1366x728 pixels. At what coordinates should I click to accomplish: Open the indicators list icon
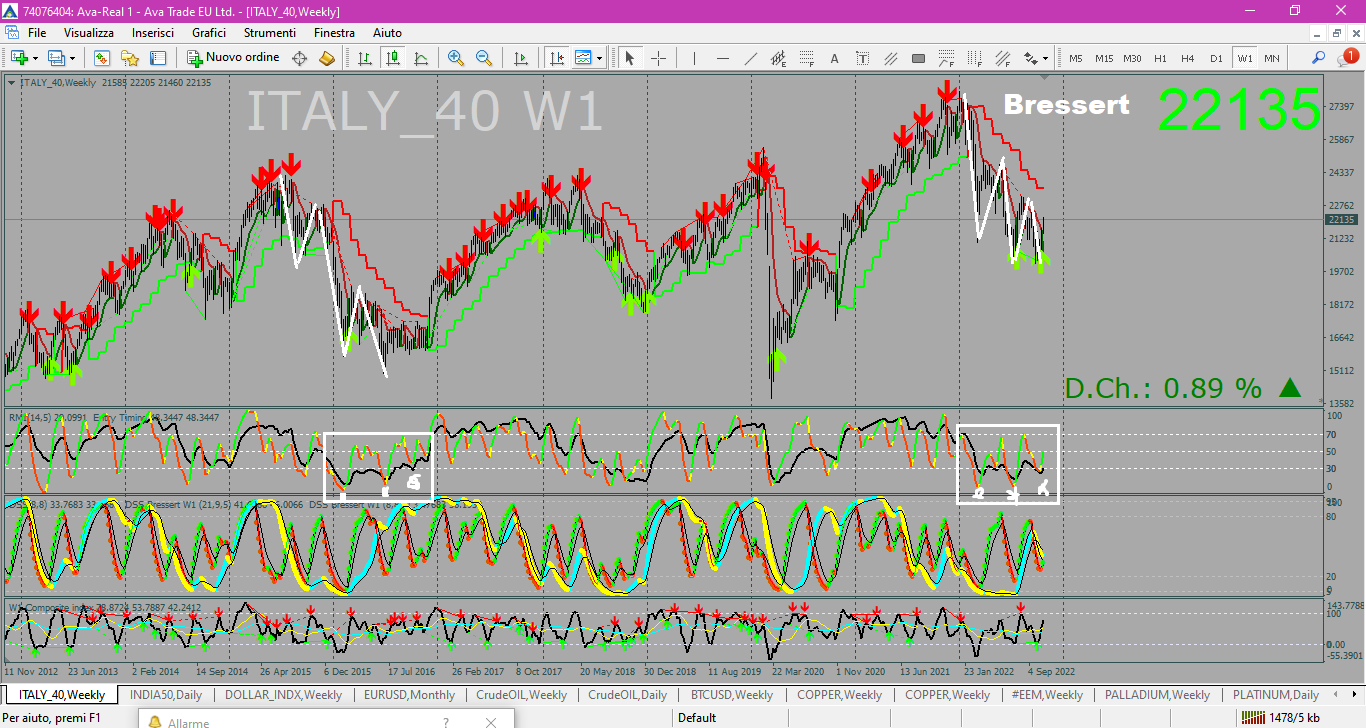(583, 58)
